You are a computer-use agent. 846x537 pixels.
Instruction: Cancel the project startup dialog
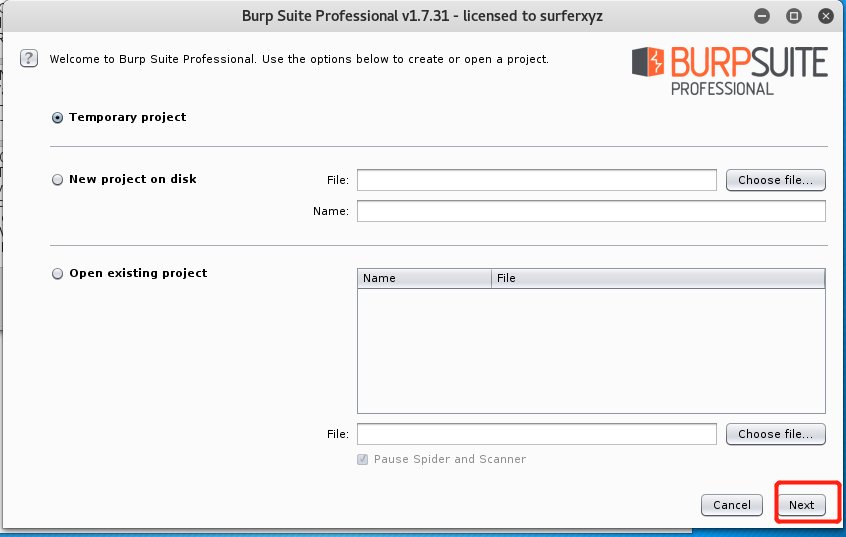click(732, 505)
